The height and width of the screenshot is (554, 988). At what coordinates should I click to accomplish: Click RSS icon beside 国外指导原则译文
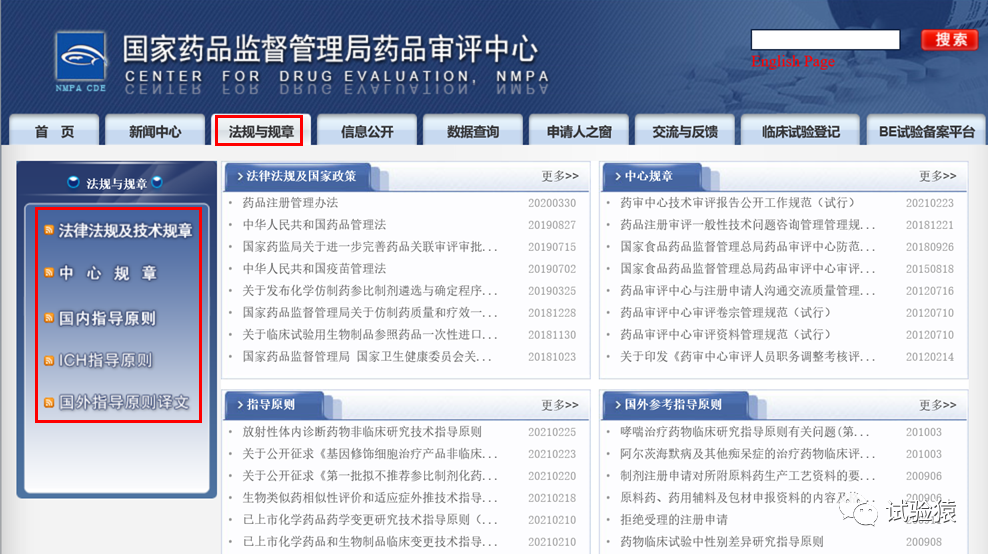click(x=49, y=402)
